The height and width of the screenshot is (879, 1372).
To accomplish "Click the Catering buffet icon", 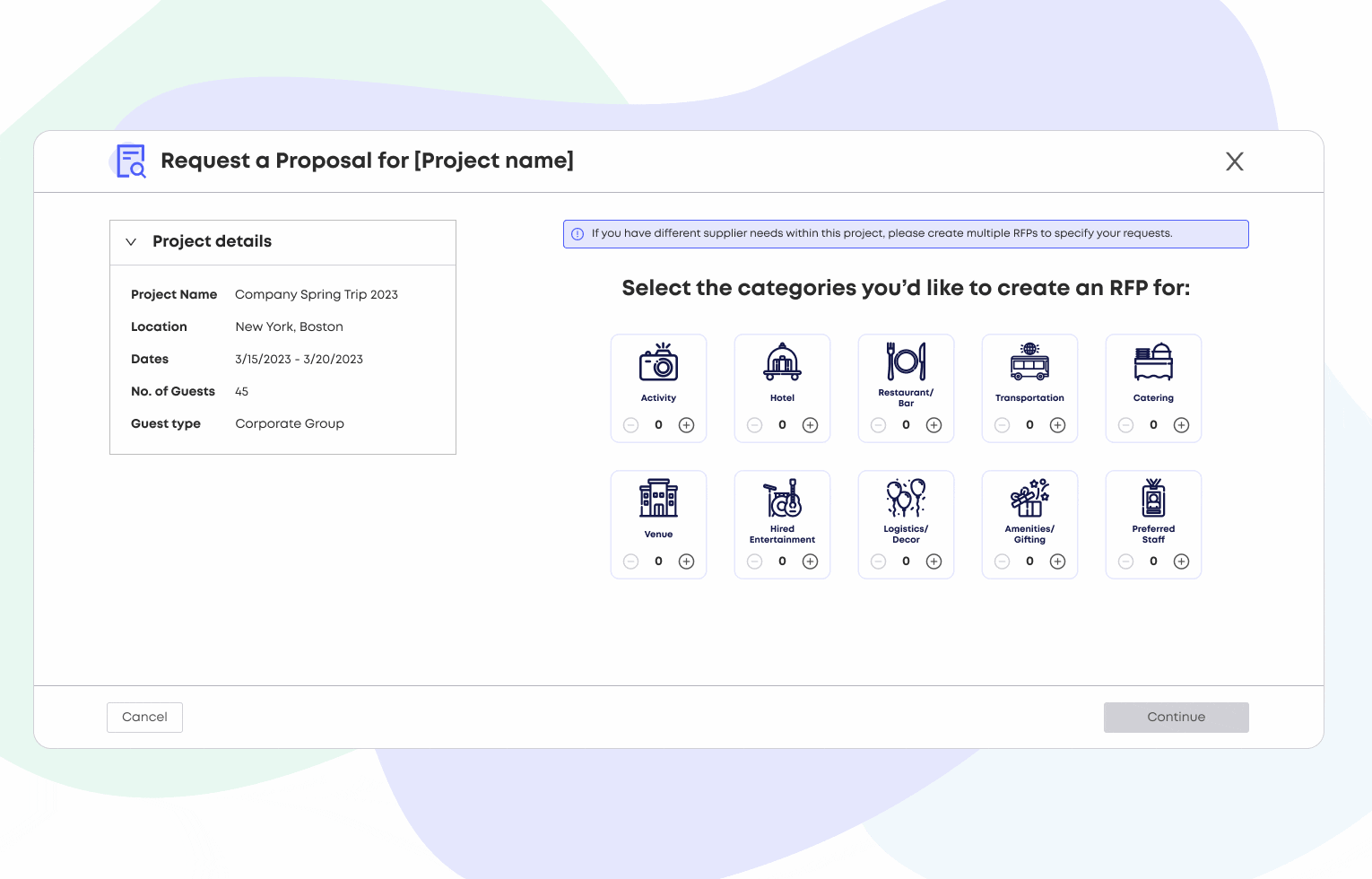I will point(1153,361).
